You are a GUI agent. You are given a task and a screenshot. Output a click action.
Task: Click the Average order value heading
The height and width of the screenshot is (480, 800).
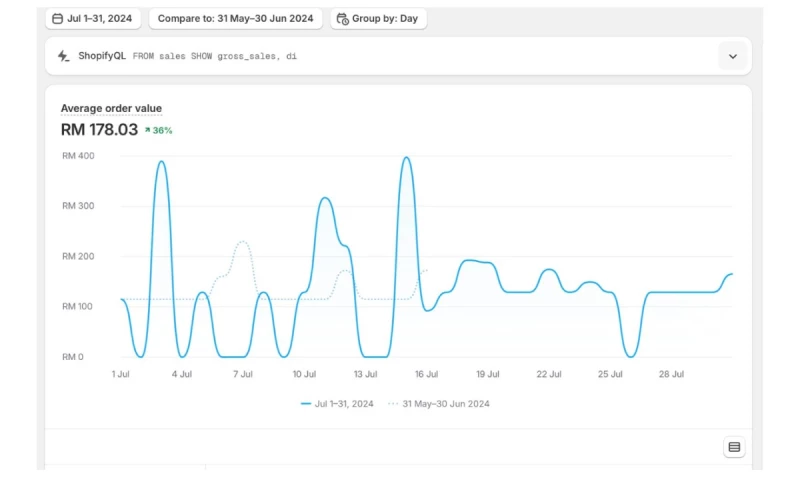click(x=111, y=108)
